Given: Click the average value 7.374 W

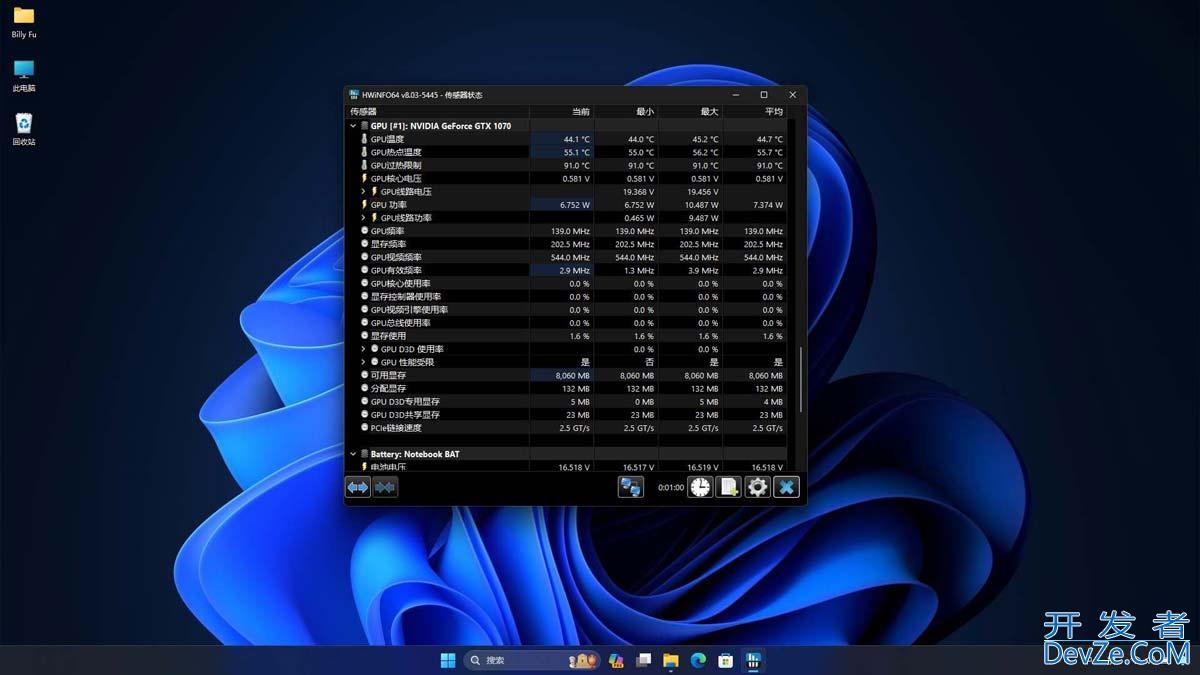Looking at the screenshot, I should (766, 205).
